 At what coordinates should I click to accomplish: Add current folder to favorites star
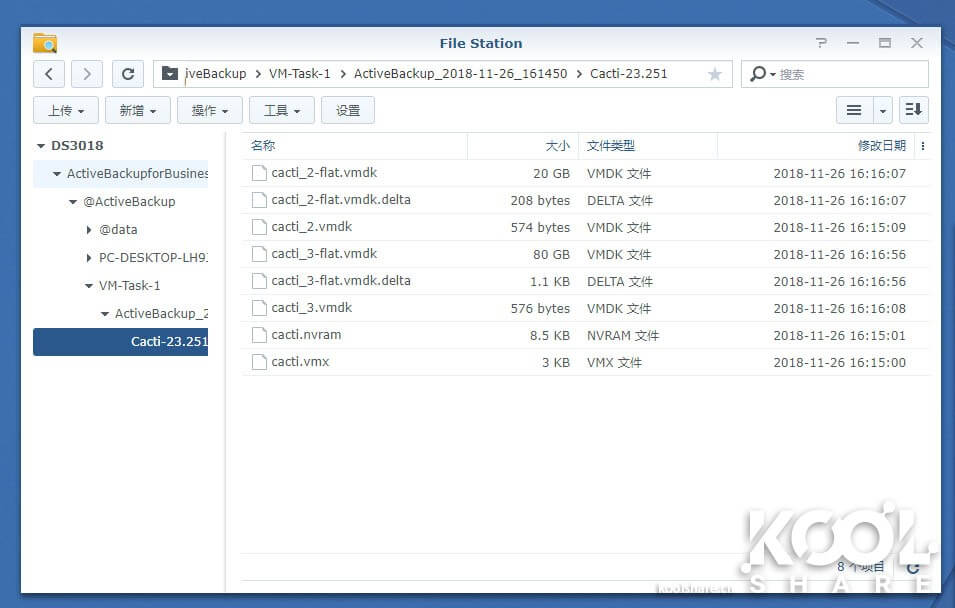714,74
